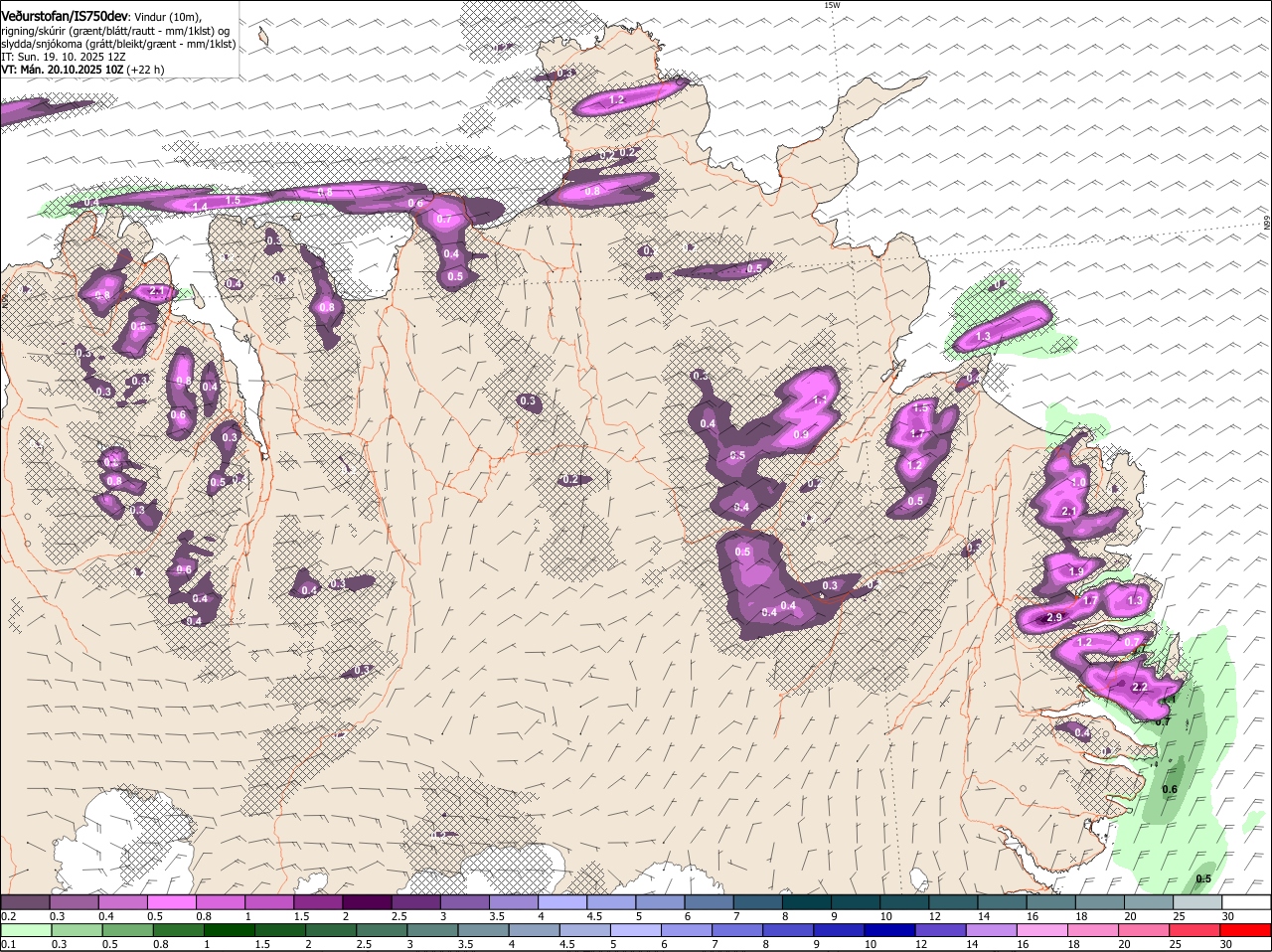Pick the dark blue rain-scale swatch above 10
This screenshot has width=1272, height=952.
pyautogui.click(x=889, y=930)
